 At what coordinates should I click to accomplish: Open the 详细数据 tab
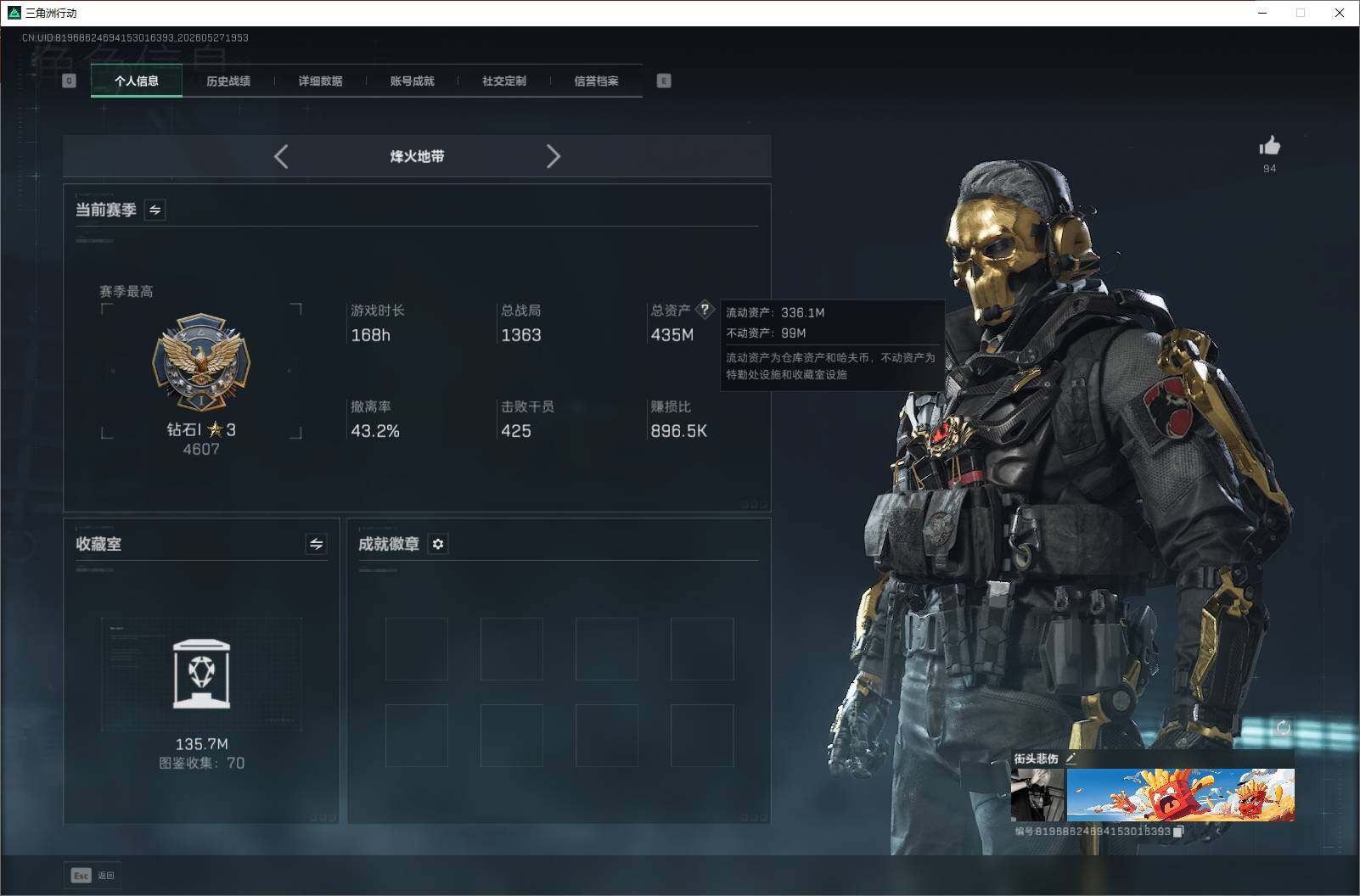click(x=320, y=81)
